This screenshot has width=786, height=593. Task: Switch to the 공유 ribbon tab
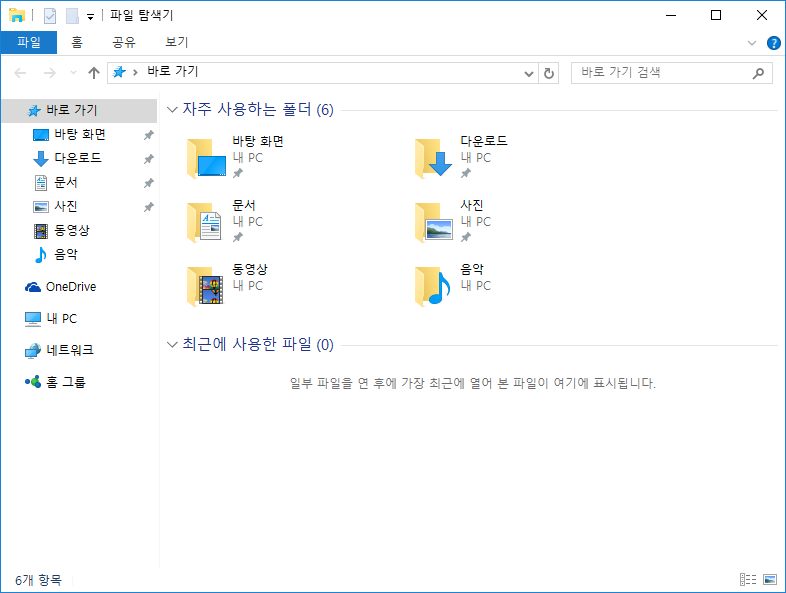pos(124,42)
